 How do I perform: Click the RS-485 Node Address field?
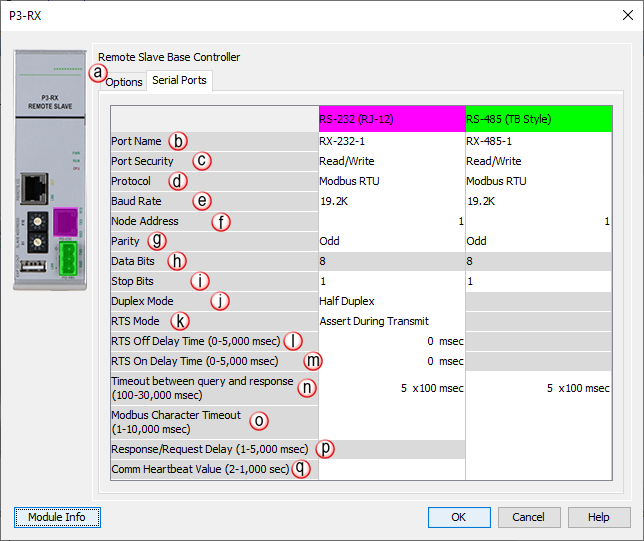(538, 221)
